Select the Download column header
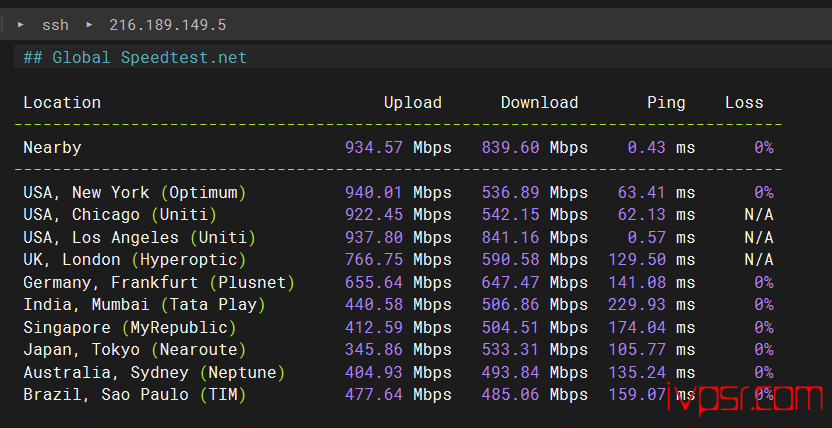This screenshot has width=832, height=428. coord(539,102)
